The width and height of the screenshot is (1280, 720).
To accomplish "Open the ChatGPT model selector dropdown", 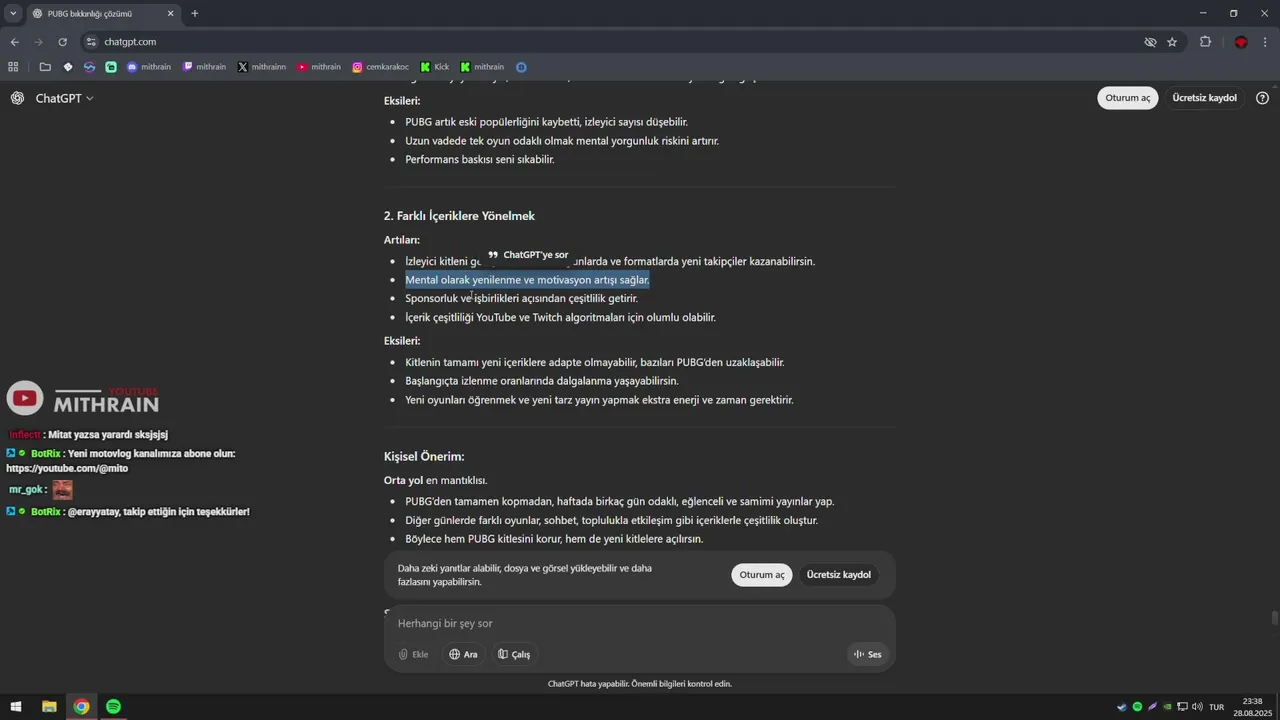I will [x=65, y=98].
